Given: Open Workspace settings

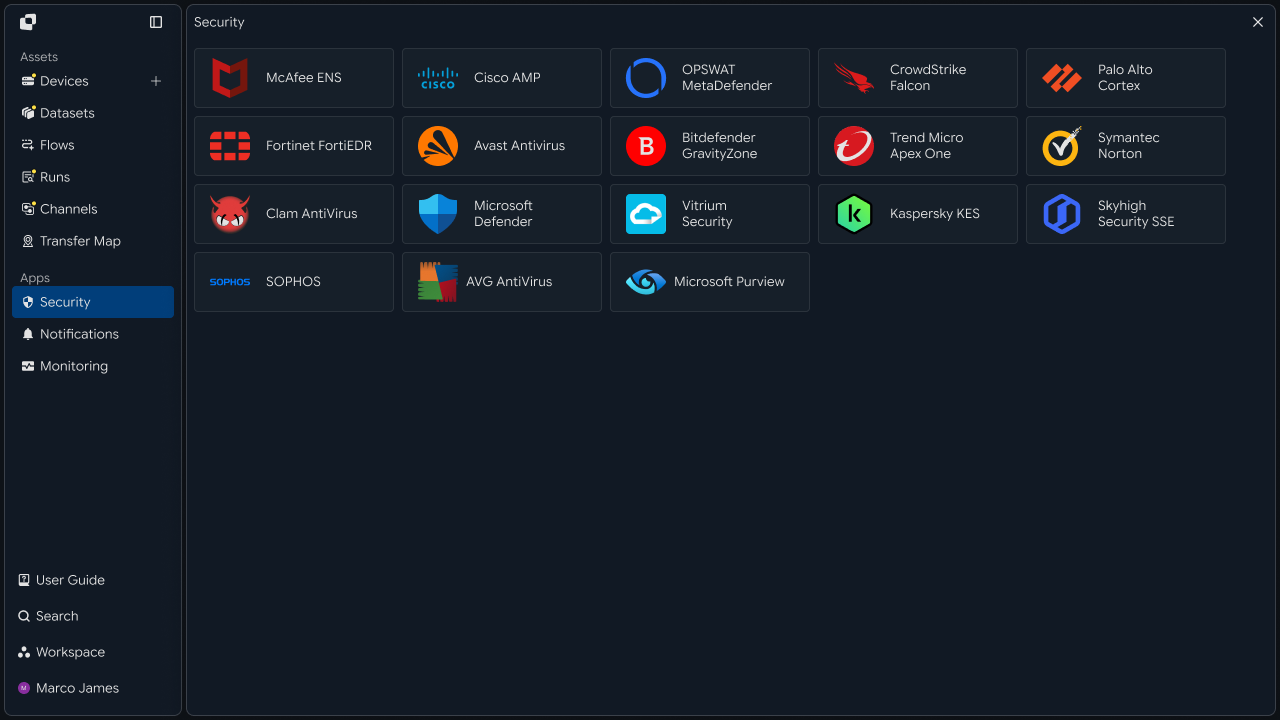Looking at the screenshot, I should [93, 652].
